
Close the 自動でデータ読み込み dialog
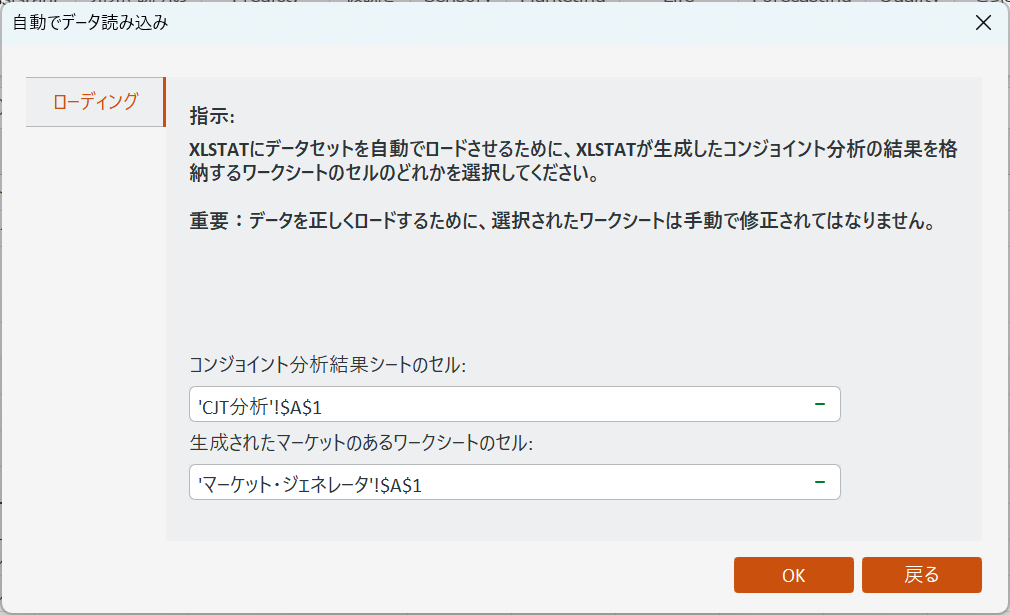pyautogui.click(x=983, y=24)
